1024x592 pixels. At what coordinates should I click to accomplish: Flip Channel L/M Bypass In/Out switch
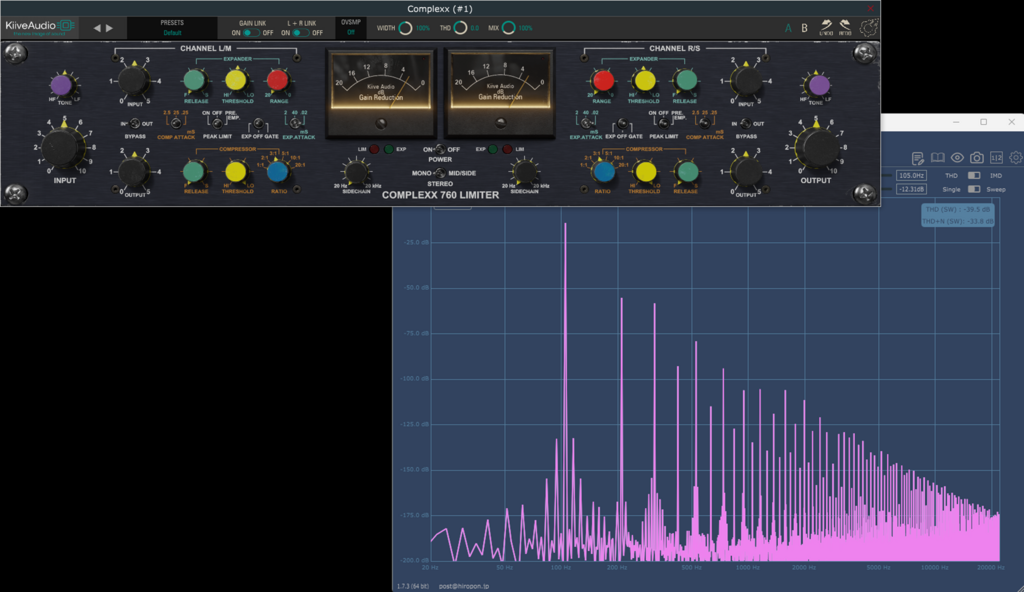135,123
